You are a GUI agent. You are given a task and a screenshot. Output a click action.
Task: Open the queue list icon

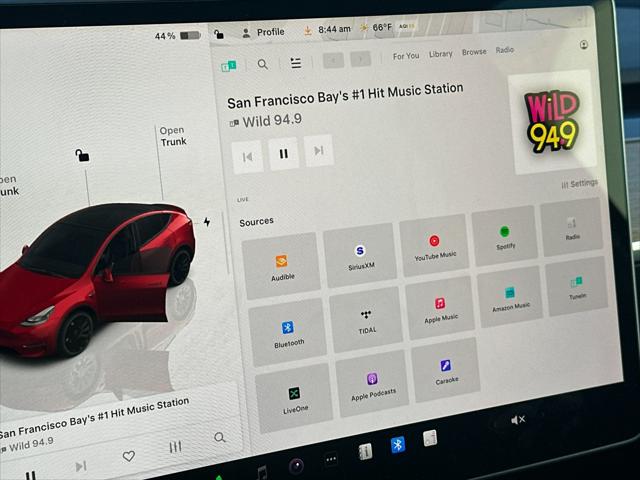click(296, 62)
